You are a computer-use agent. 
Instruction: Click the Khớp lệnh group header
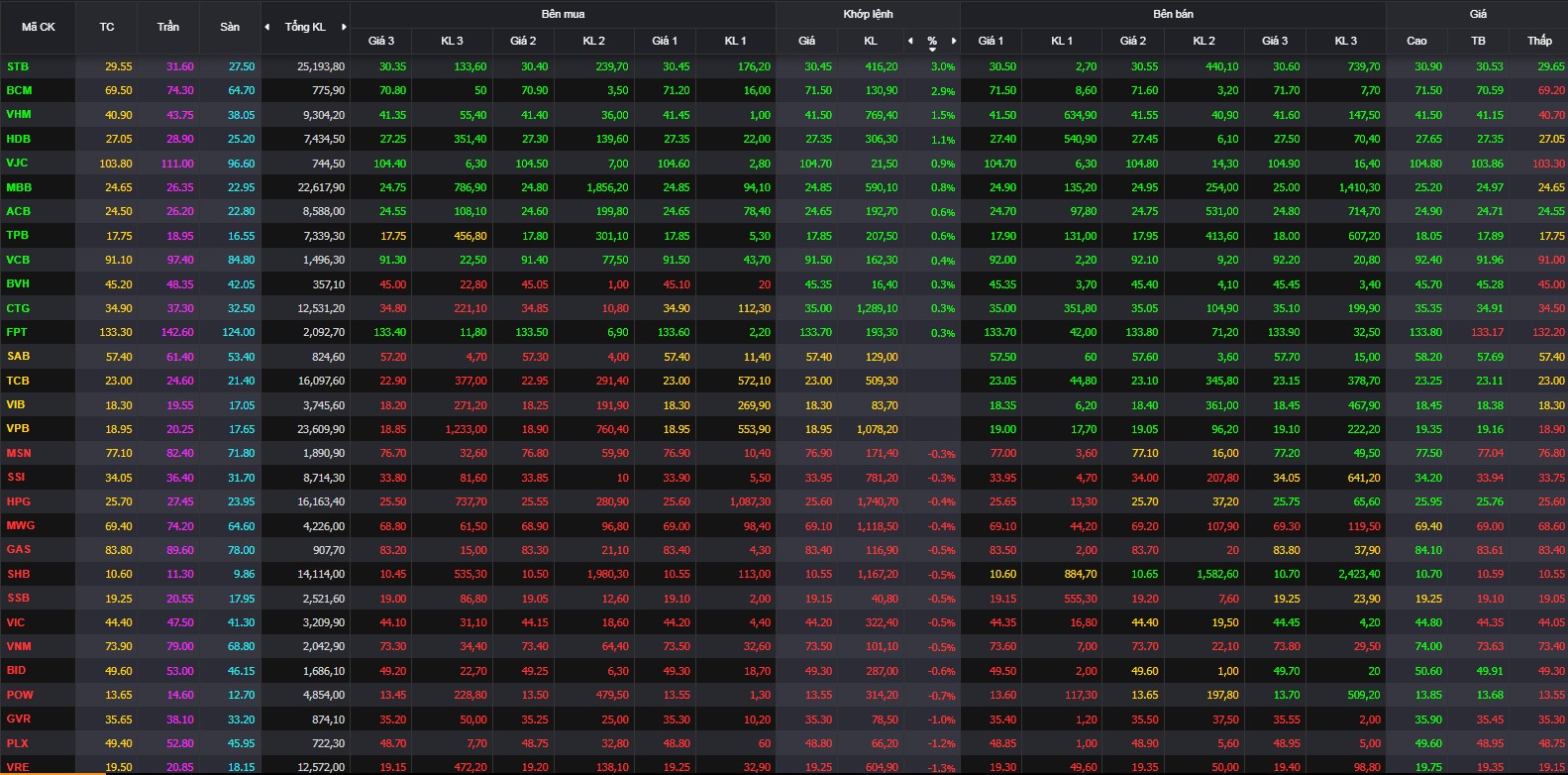point(868,14)
